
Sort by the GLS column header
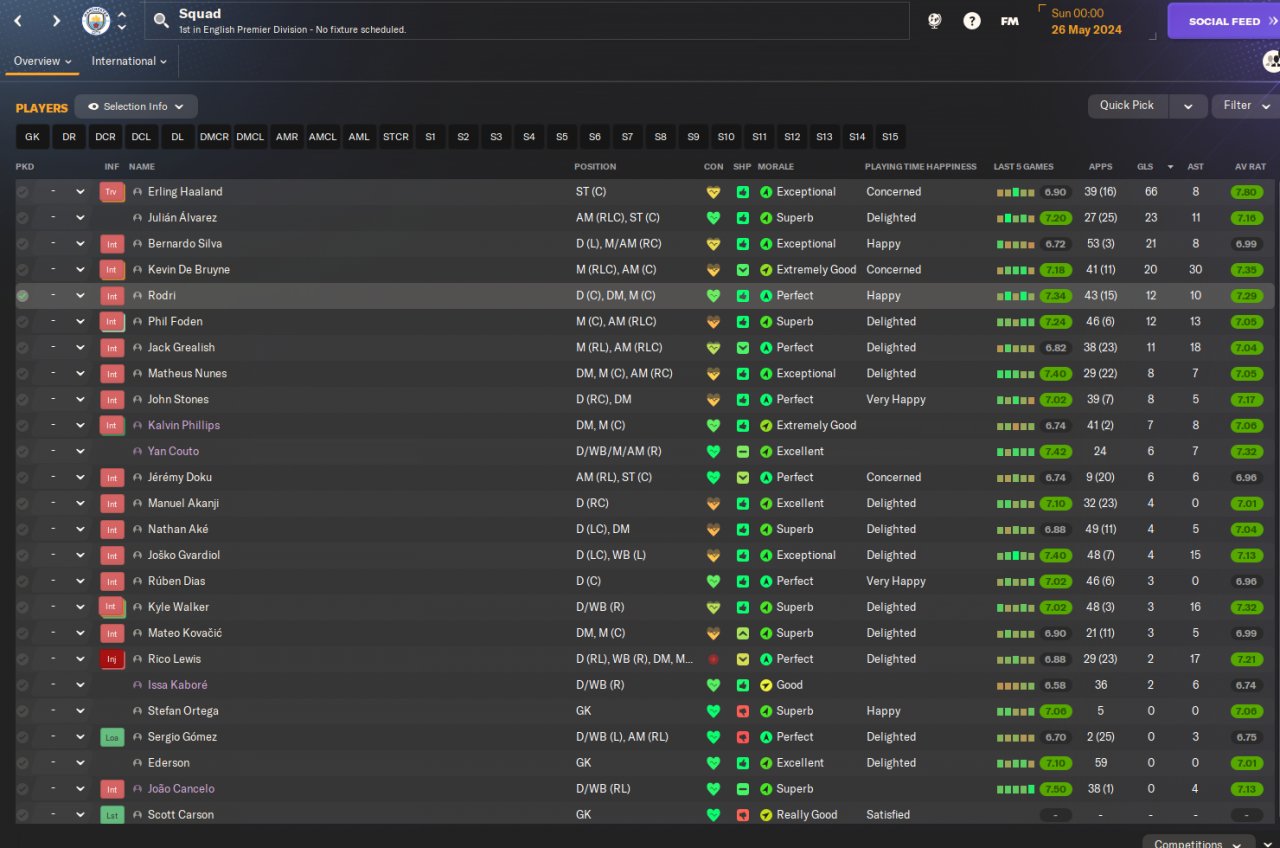point(1145,167)
